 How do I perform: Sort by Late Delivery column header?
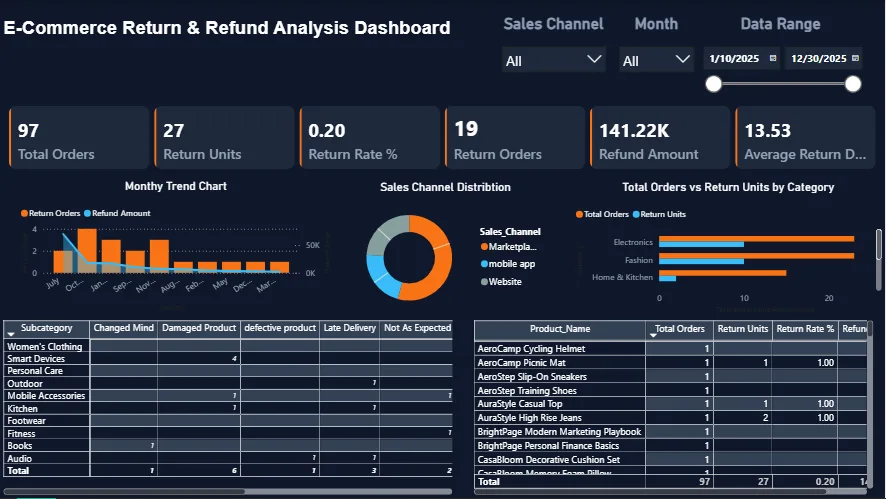(350, 328)
